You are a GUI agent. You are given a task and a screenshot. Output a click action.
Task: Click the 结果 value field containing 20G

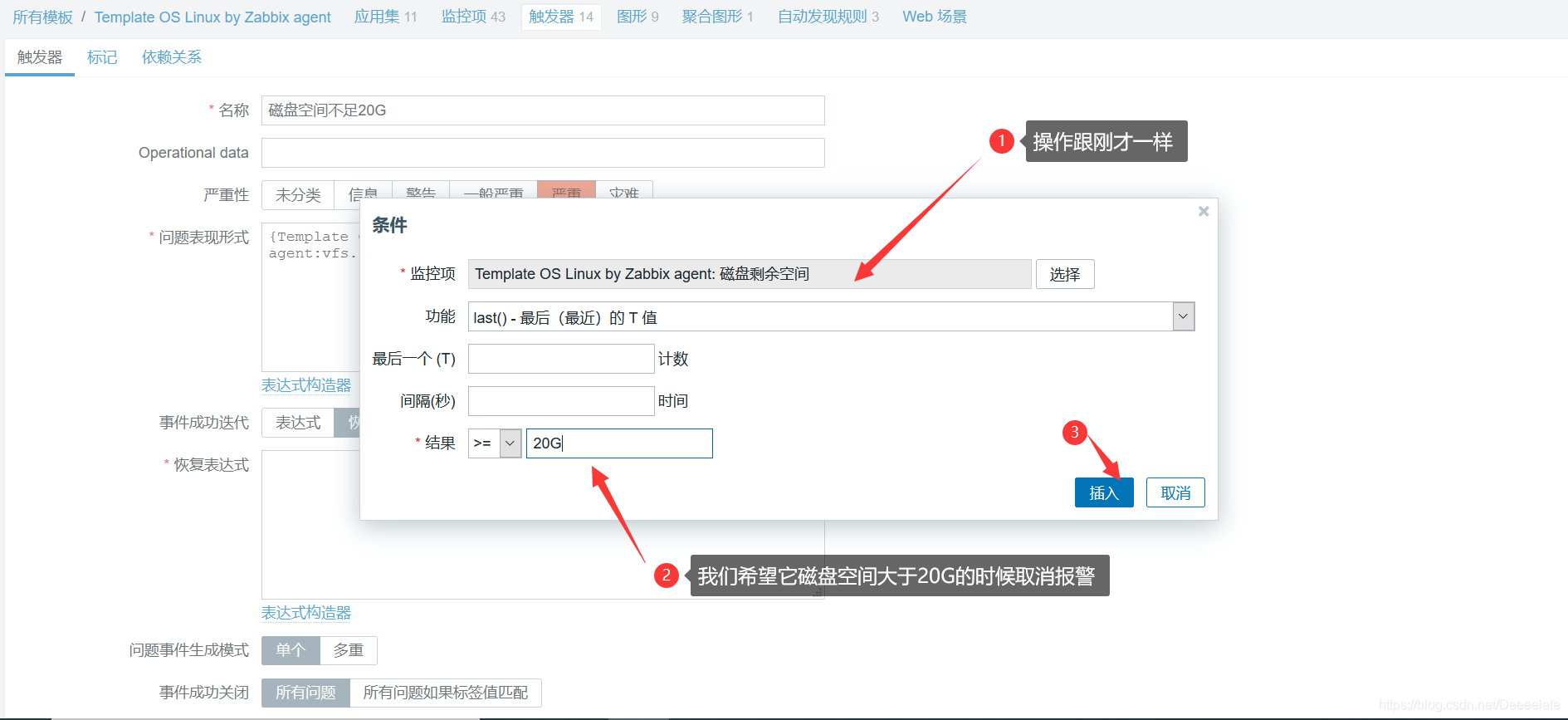click(x=619, y=443)
